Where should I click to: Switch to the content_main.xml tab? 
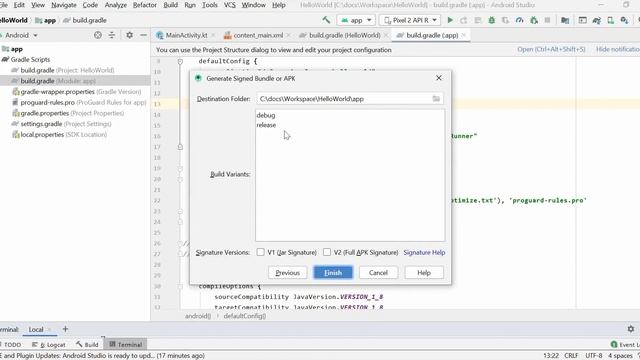pyautogui.click(x=258, y=36)
